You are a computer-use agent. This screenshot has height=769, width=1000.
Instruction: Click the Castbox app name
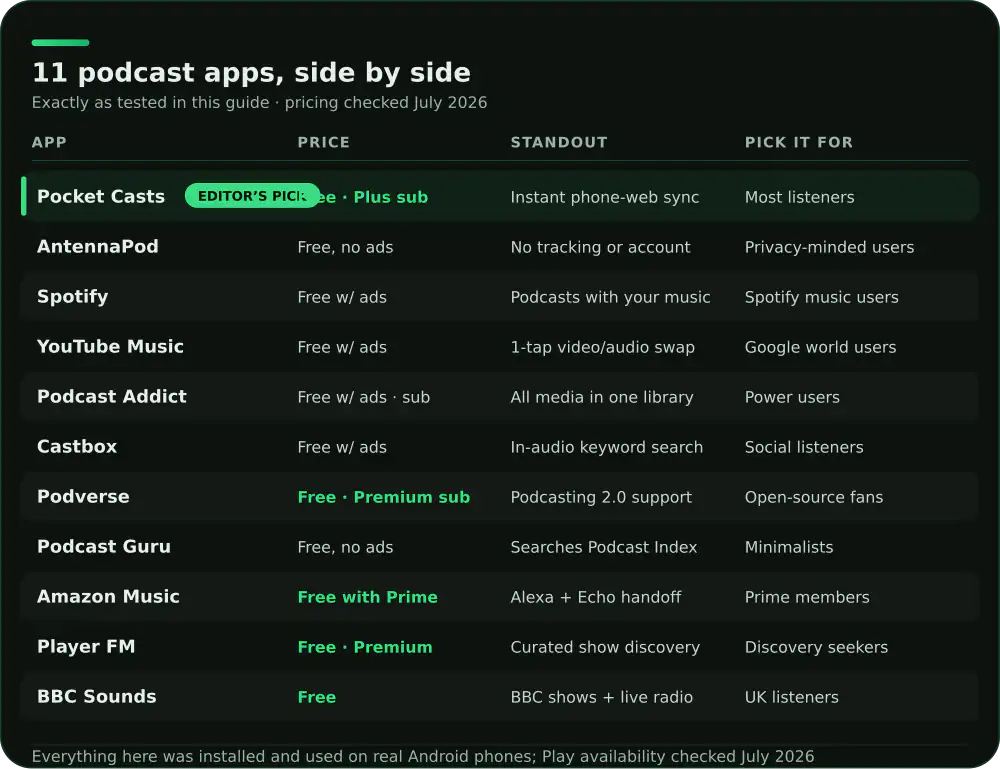coord(77,446)
